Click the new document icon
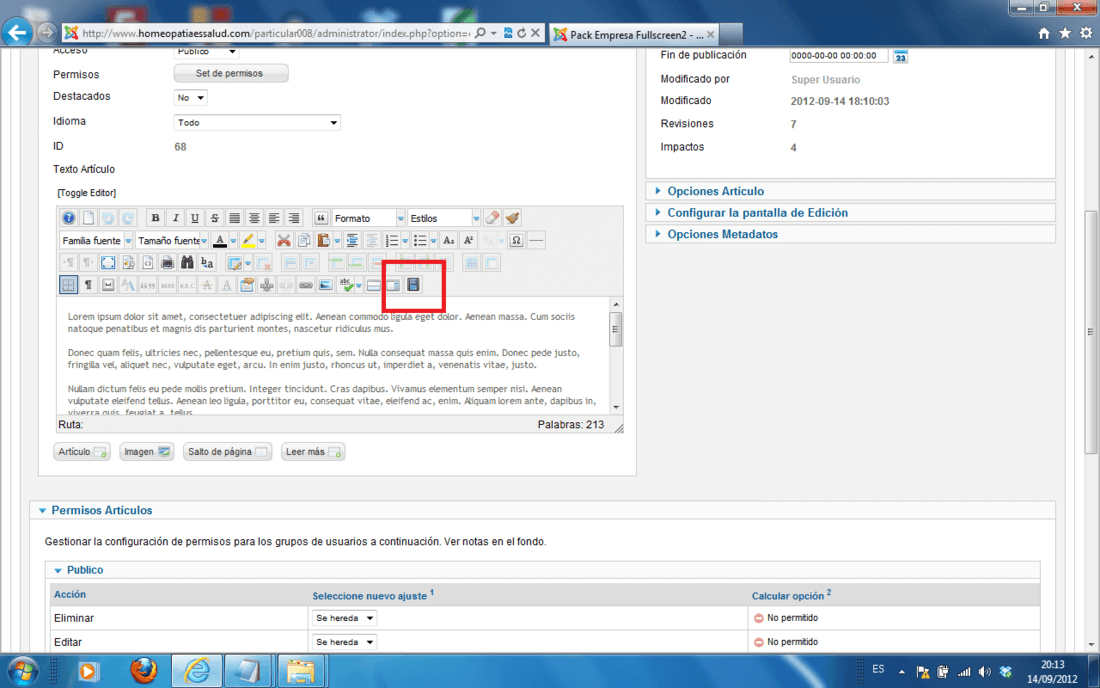1100x688 pixels. point(88,218)
